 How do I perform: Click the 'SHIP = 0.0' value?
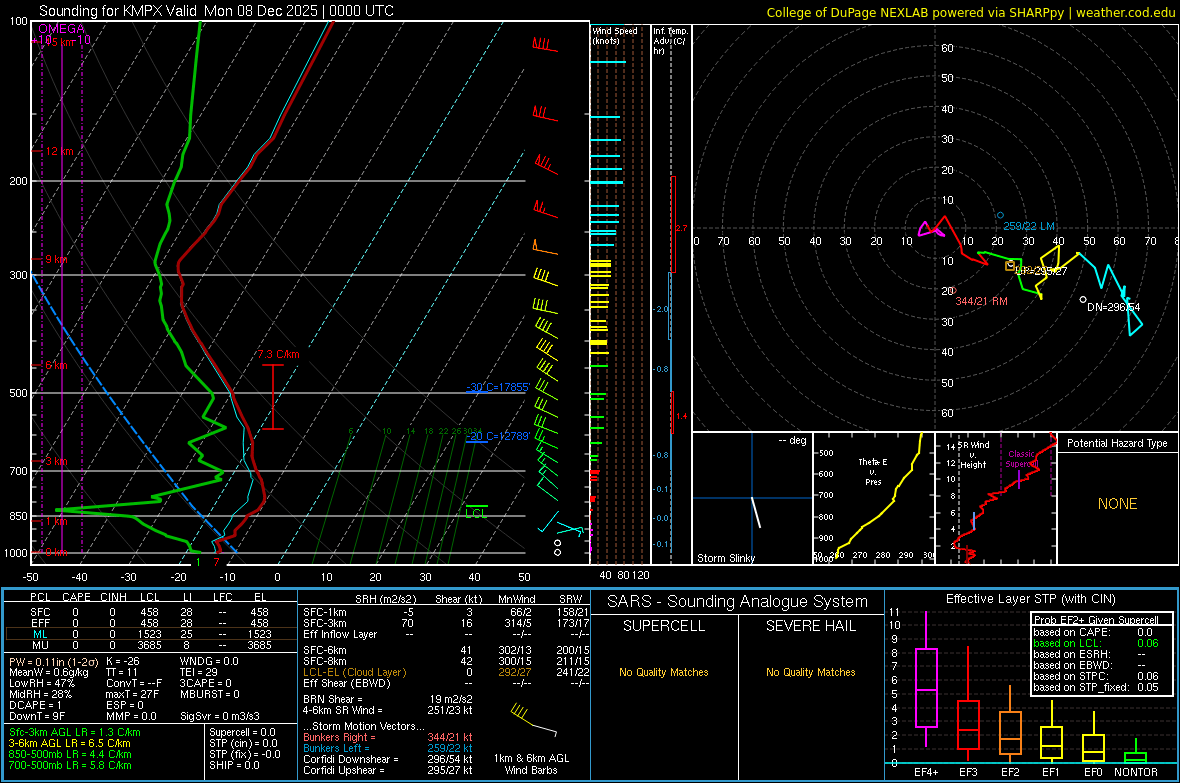point(234,765)
